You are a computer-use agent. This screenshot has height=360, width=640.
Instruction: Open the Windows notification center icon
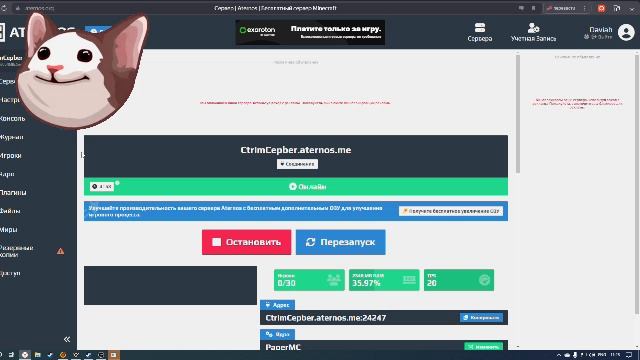click(x=629, y=355)
